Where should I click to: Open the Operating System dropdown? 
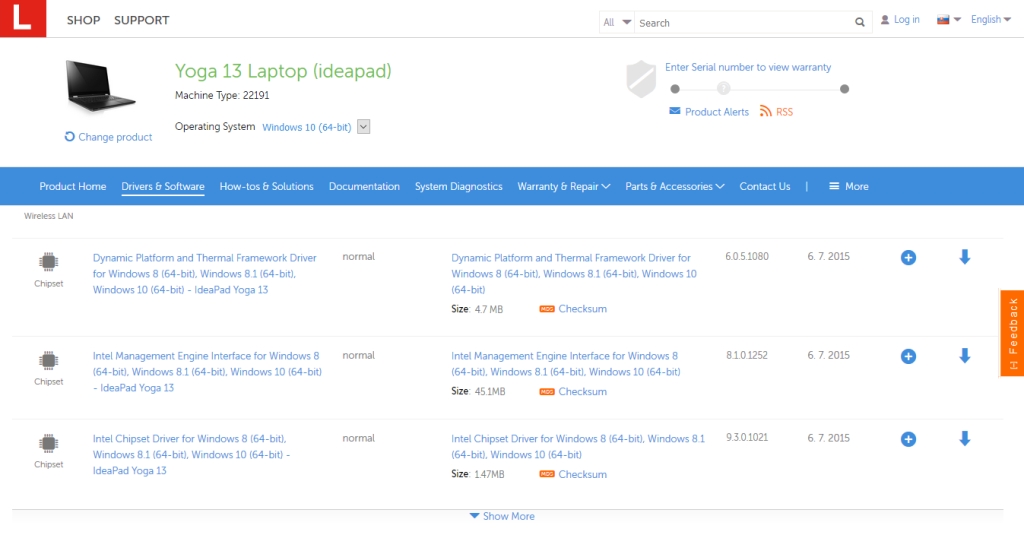point(363,127)
